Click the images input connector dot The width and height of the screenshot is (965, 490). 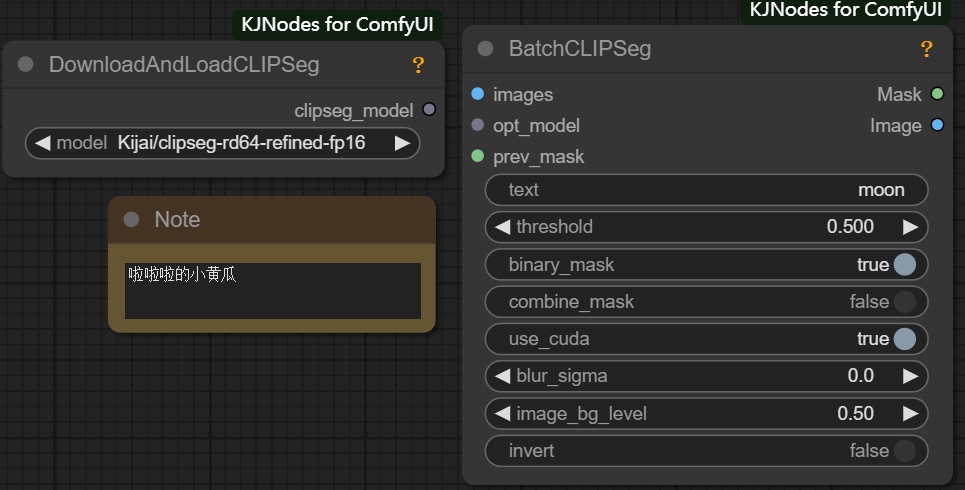pos(477,94)
